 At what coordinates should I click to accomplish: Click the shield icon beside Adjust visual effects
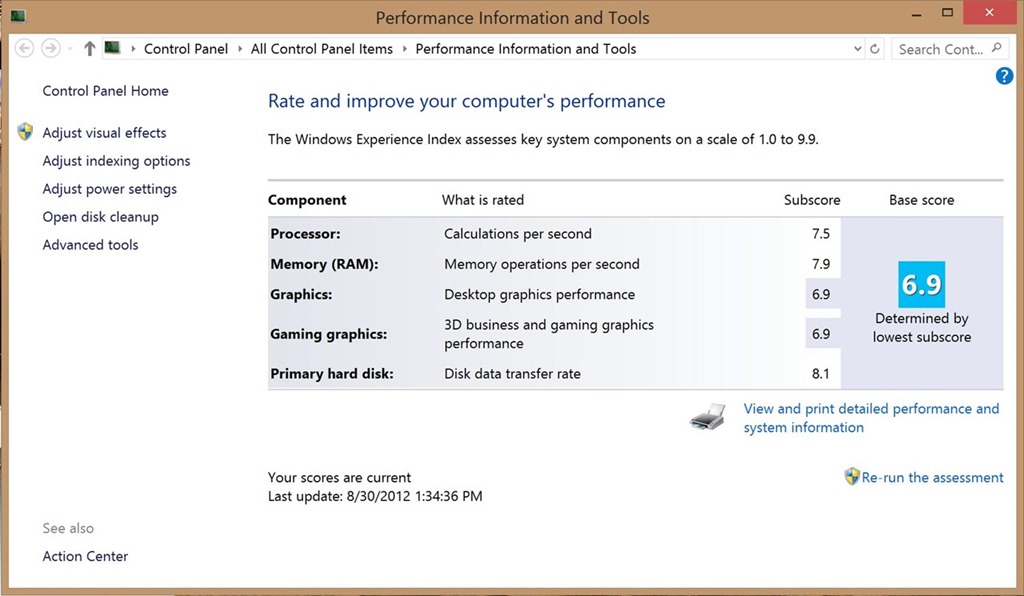click(25, 132)
